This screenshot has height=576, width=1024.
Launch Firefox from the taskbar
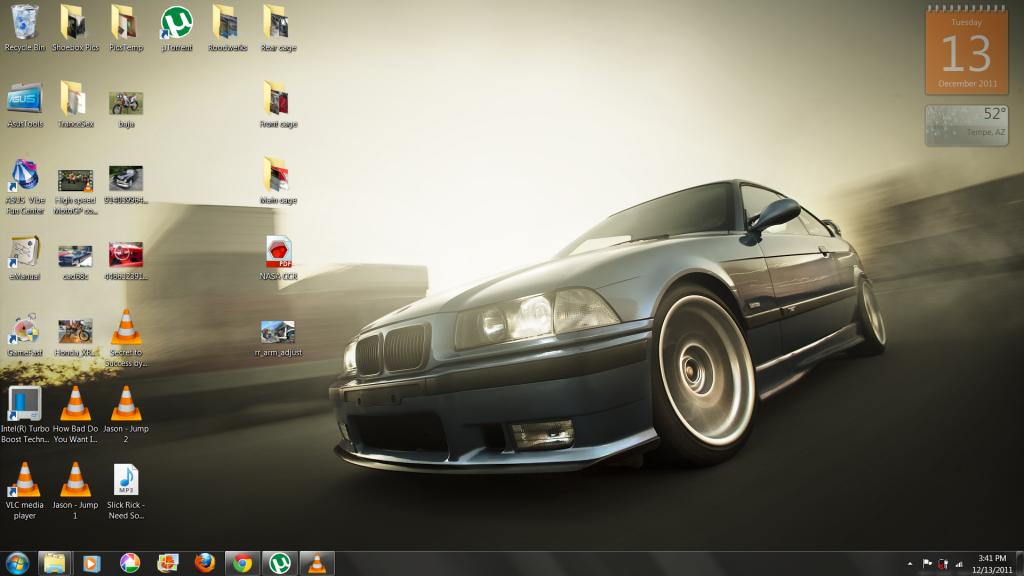[205, 562]
